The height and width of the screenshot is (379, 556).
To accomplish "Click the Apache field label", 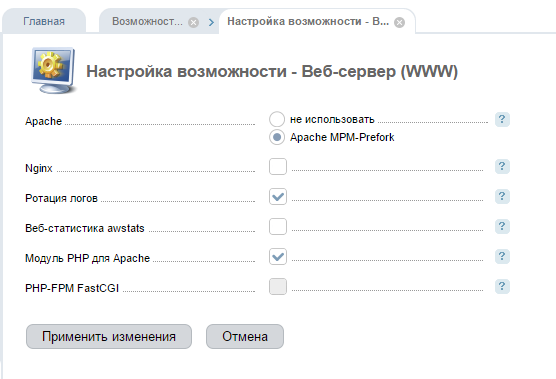I will click(x=44, y=121).
